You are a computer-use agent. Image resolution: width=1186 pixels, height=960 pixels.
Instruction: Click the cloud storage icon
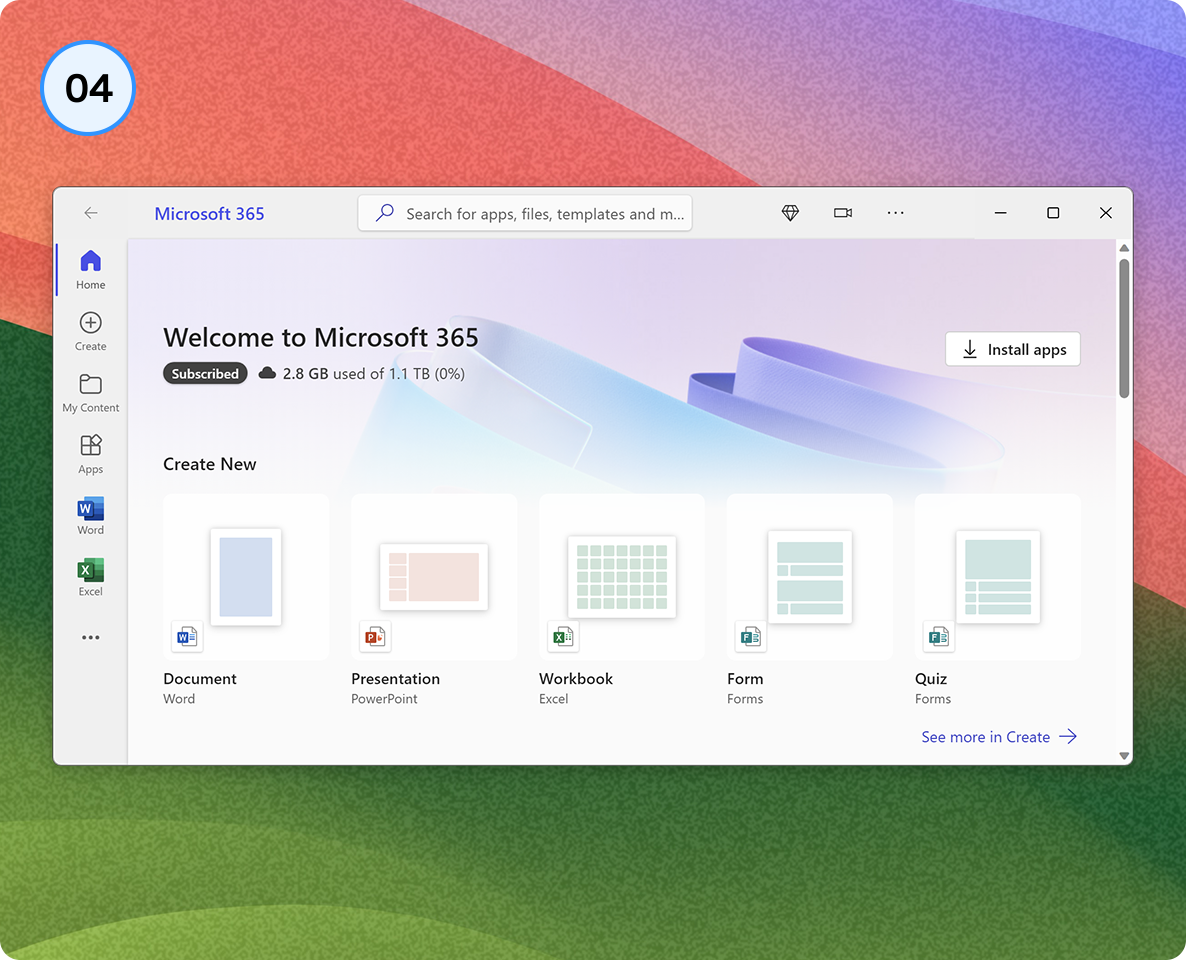click(x=267, y=373)
